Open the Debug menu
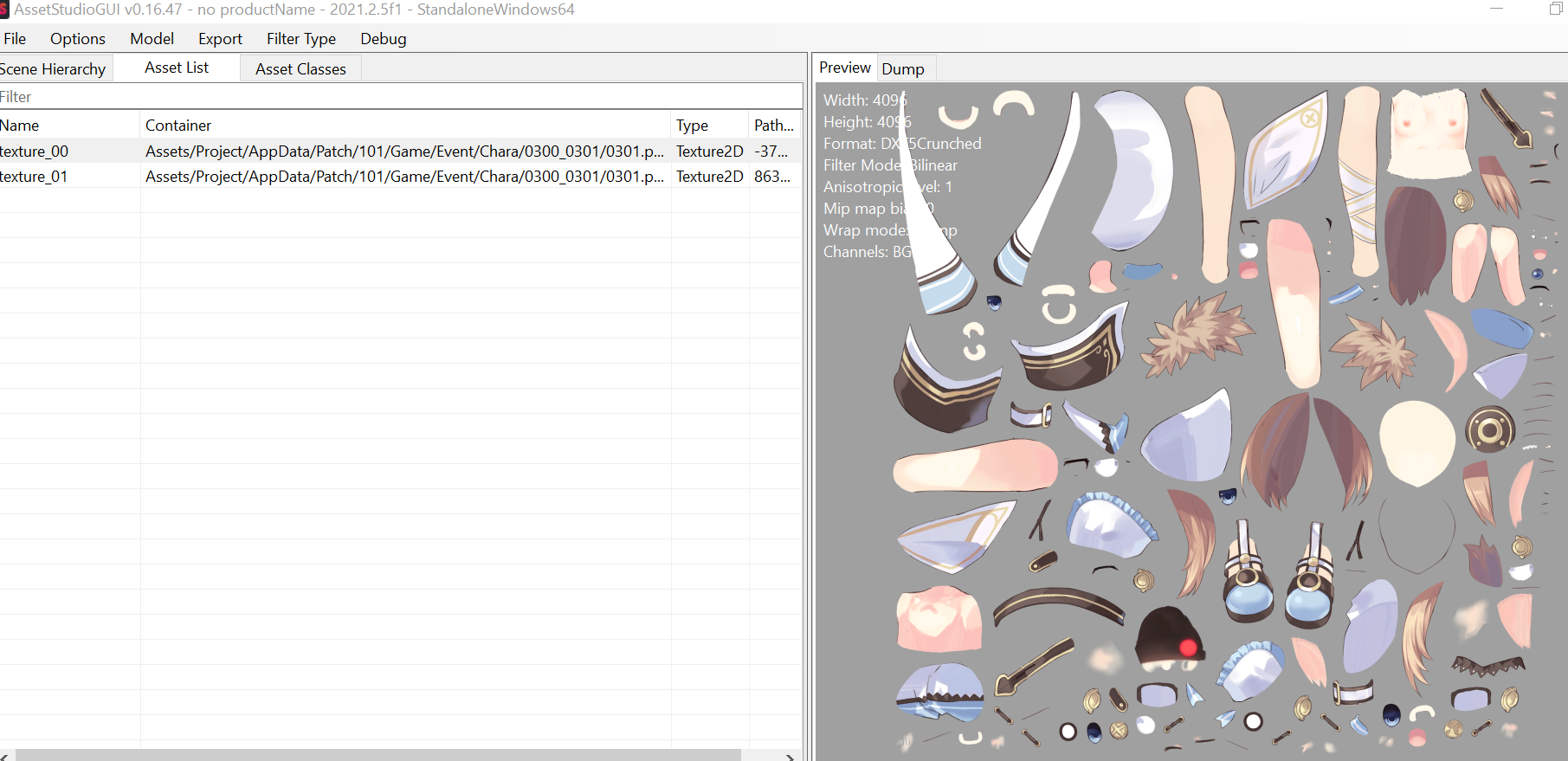The image size is (1568, 761). click(383, 39)
